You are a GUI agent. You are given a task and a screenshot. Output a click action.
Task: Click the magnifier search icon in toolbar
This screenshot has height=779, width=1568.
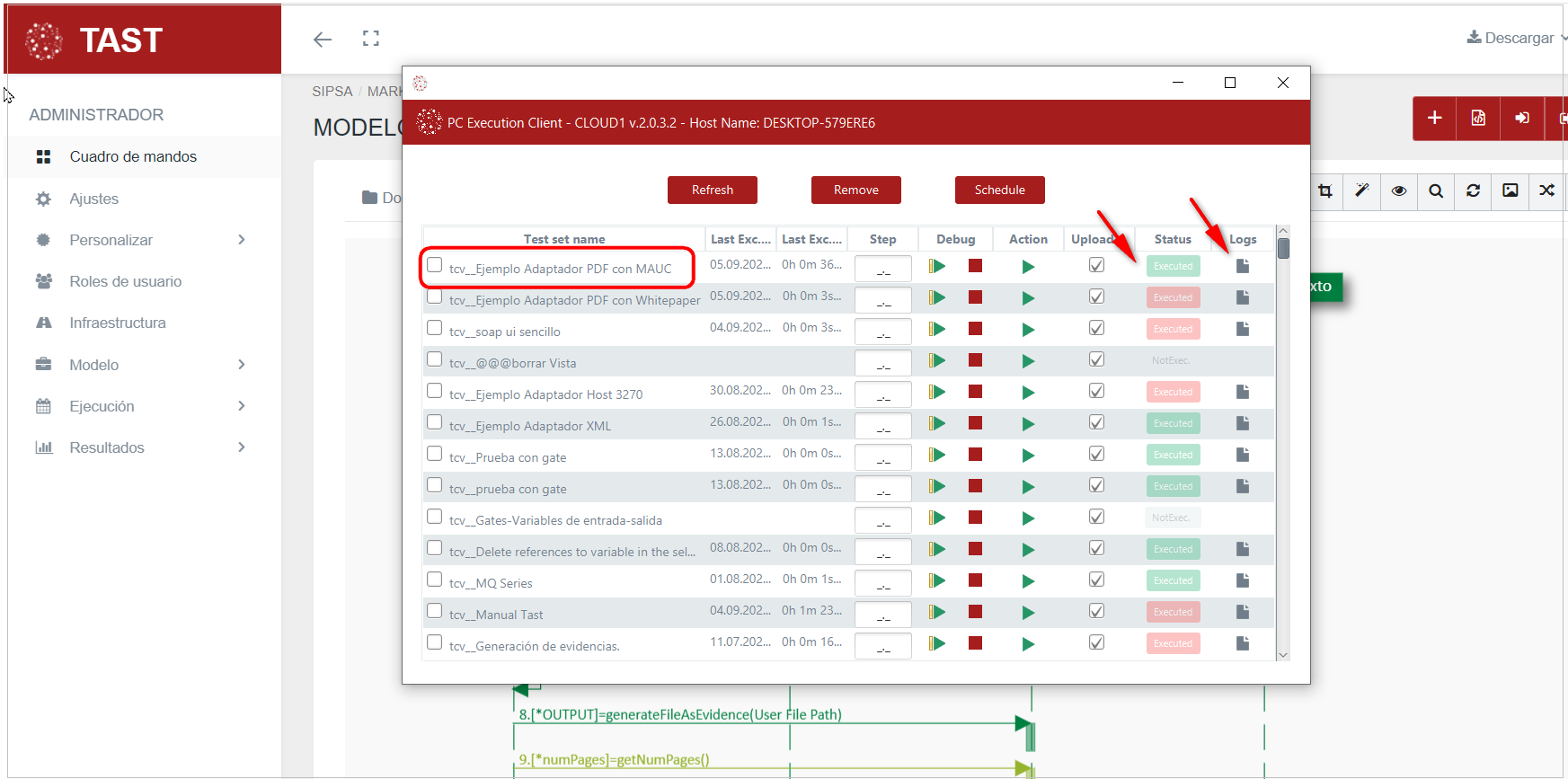(1436, 190)
